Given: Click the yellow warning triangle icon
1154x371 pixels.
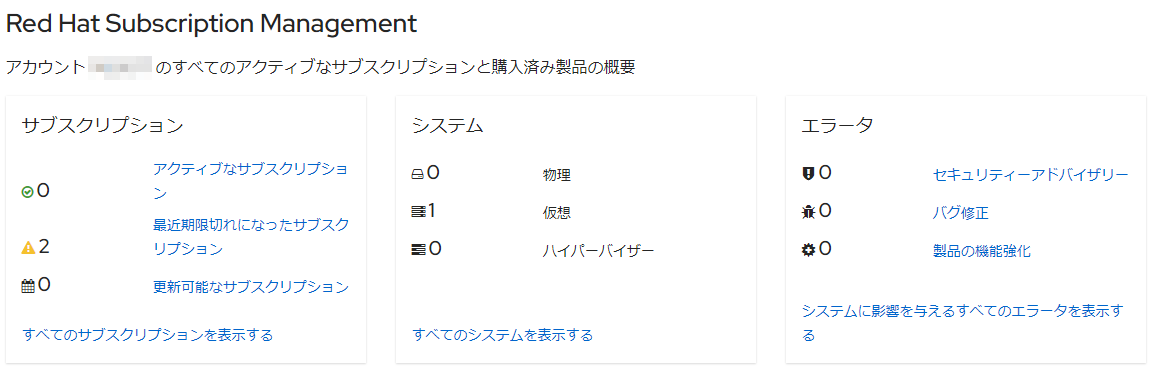Looking at the screenshot, I should pyautogui.click(x=29, y=248).
